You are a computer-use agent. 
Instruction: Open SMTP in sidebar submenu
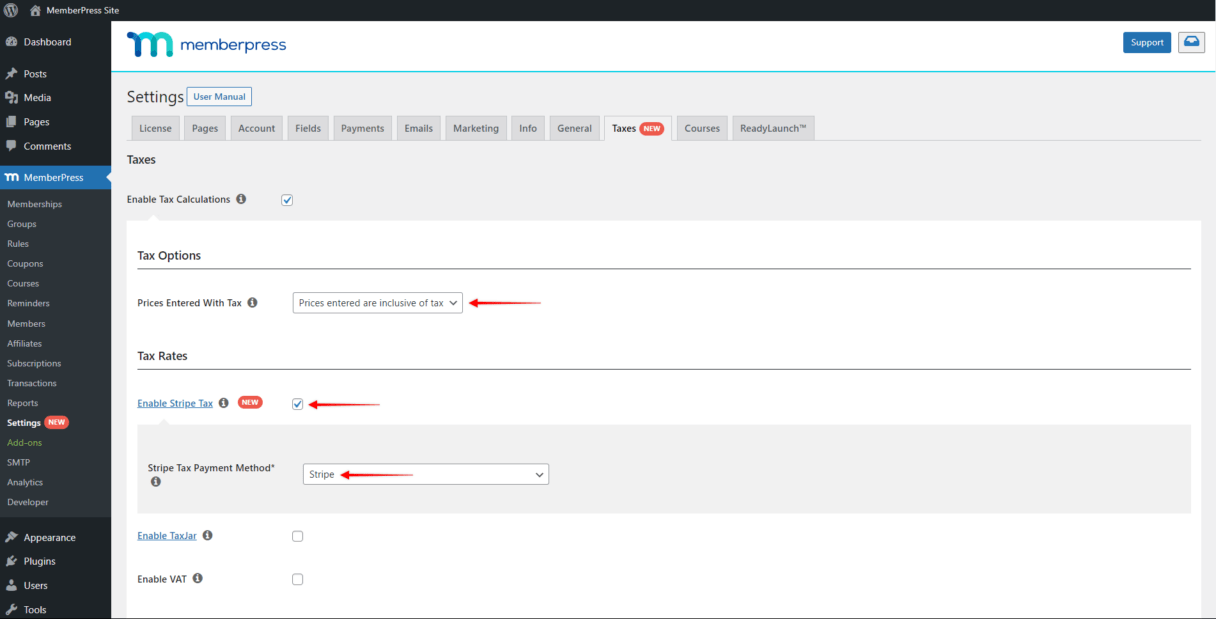(x=18, y=462)
